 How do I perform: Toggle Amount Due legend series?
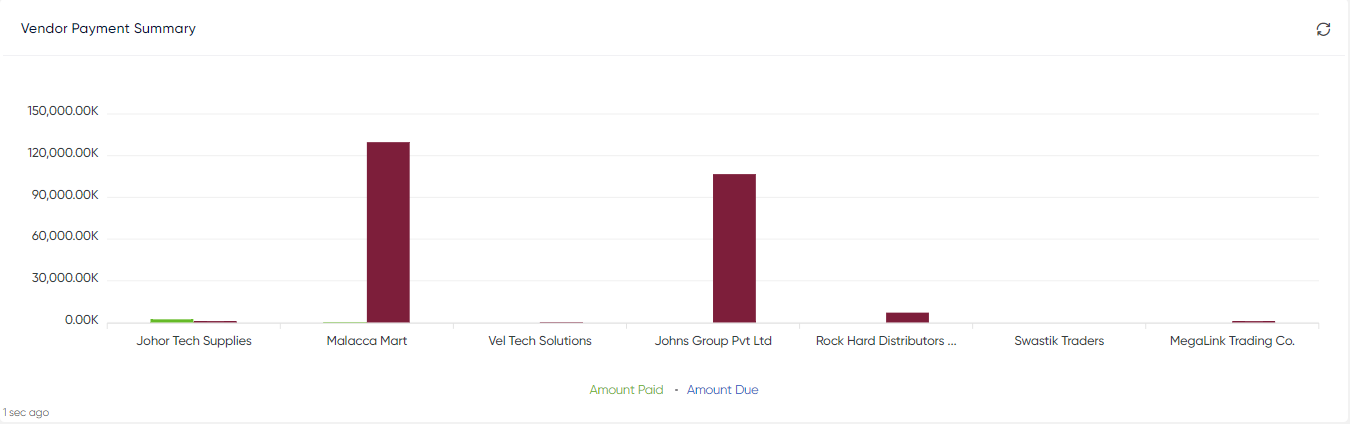click(x=722, y=390)
